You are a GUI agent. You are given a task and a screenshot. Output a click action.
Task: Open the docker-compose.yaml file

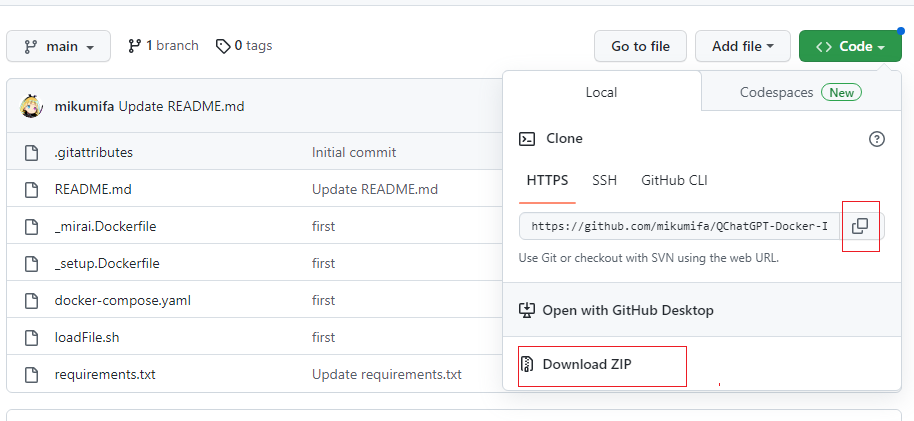pos(122,300)
